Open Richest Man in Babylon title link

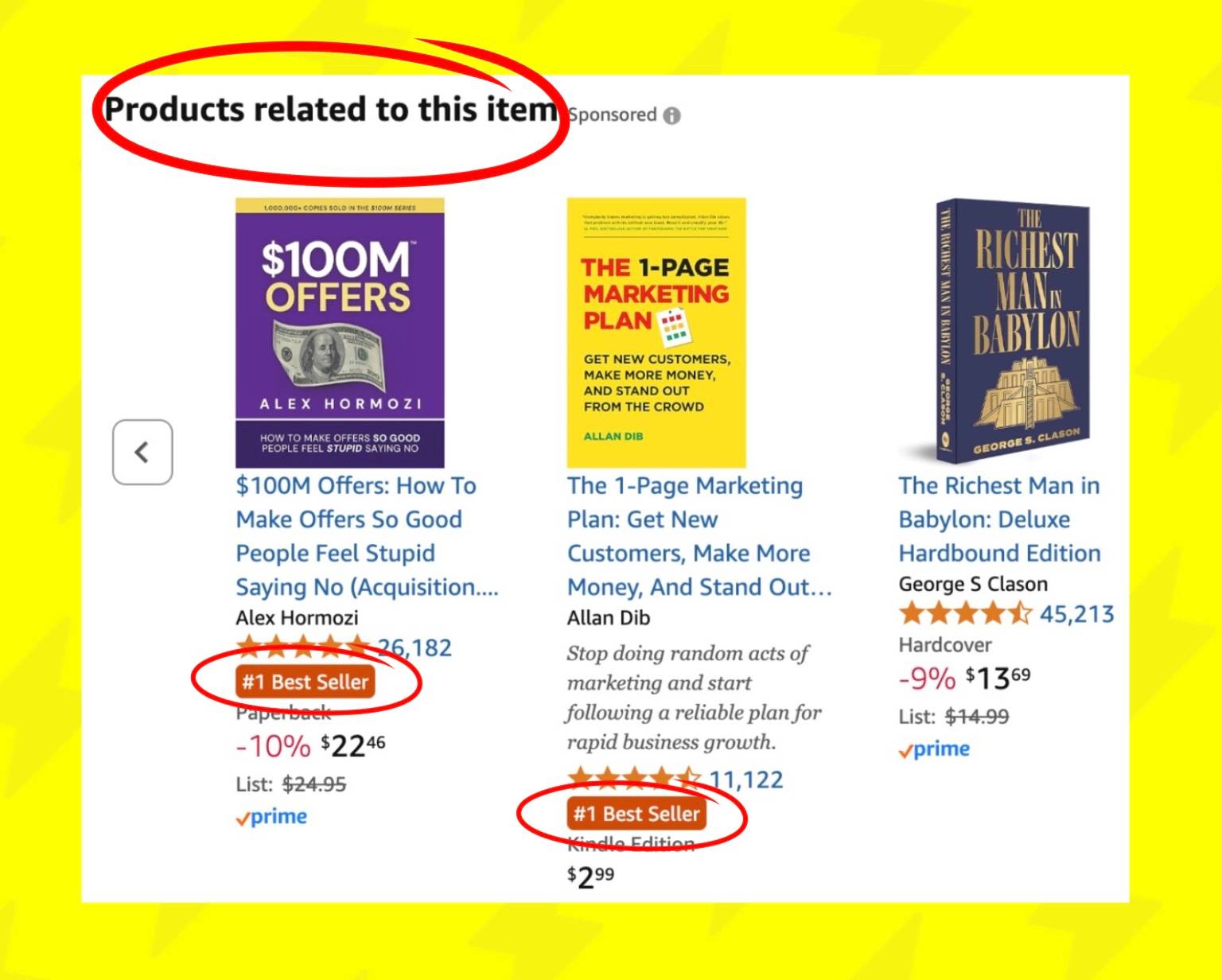(x=999, y=519)
